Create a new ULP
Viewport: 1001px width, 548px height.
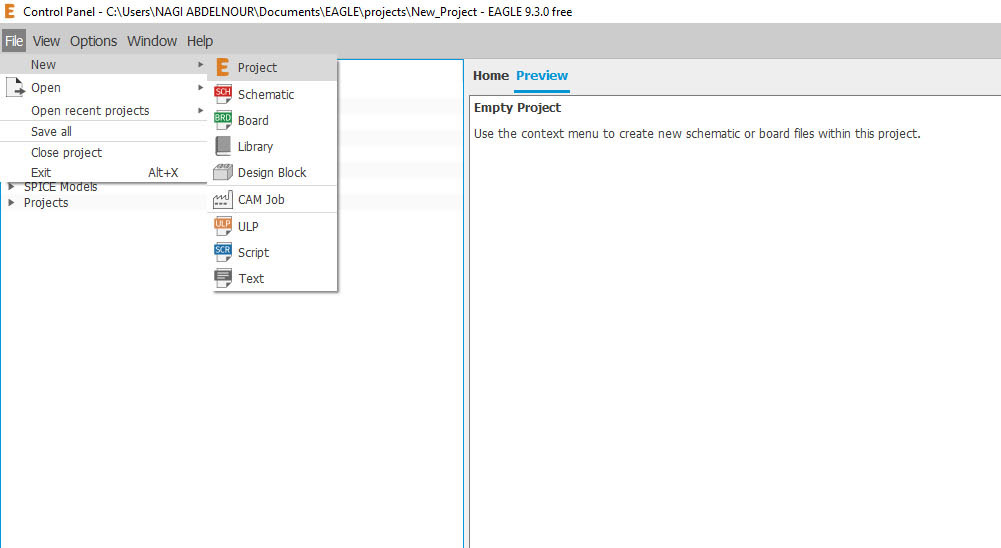[x=273, y=226]
